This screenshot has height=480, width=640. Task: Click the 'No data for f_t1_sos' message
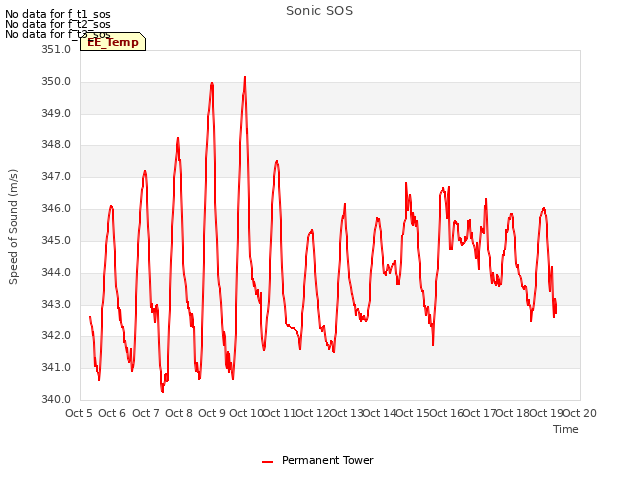[58, 14]
